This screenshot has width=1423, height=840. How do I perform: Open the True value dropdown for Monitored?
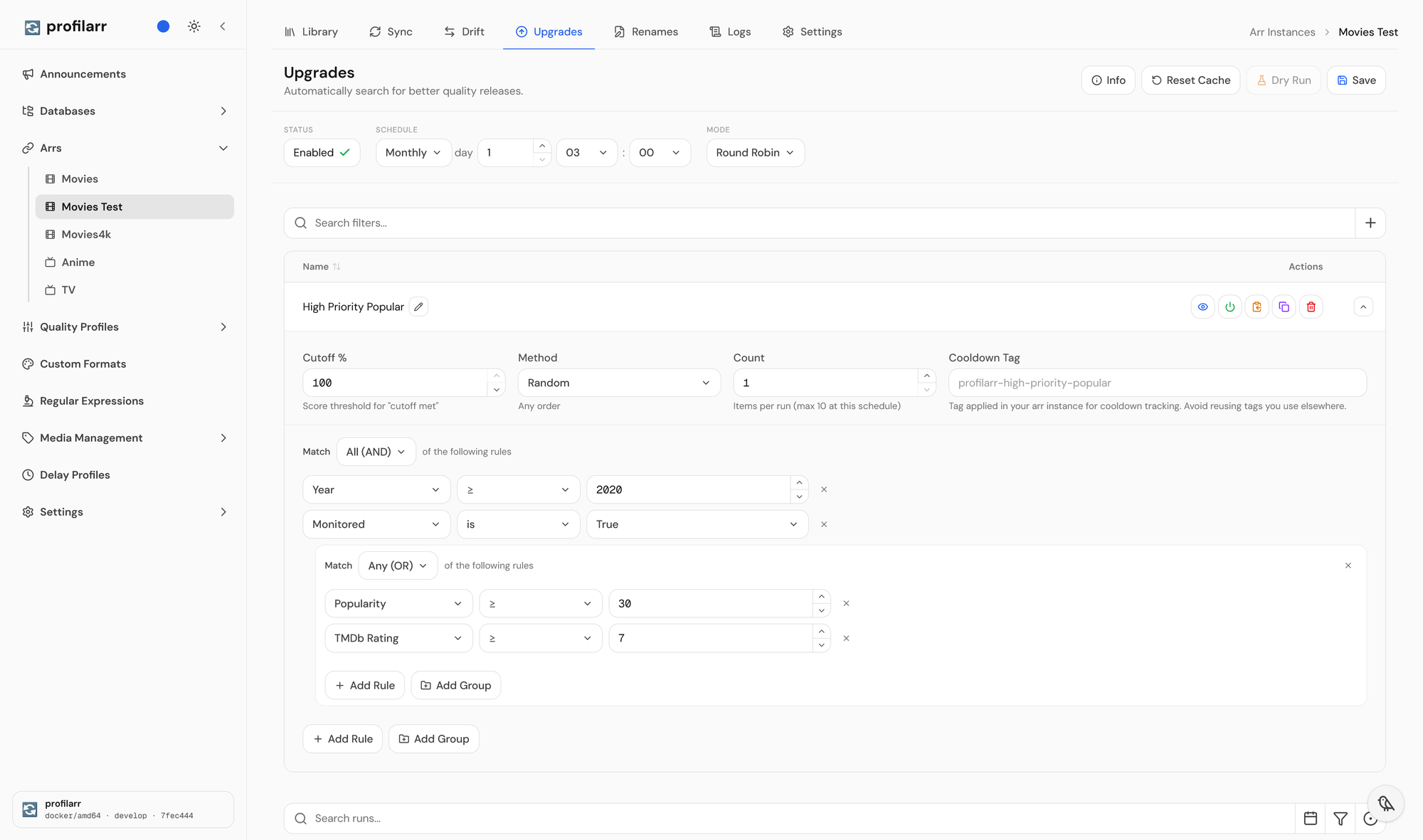(697, 524)
